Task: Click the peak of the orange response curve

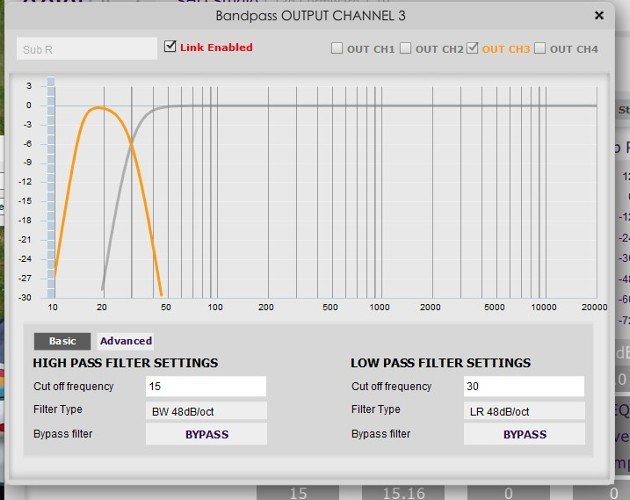Action: tap(98, 108)
